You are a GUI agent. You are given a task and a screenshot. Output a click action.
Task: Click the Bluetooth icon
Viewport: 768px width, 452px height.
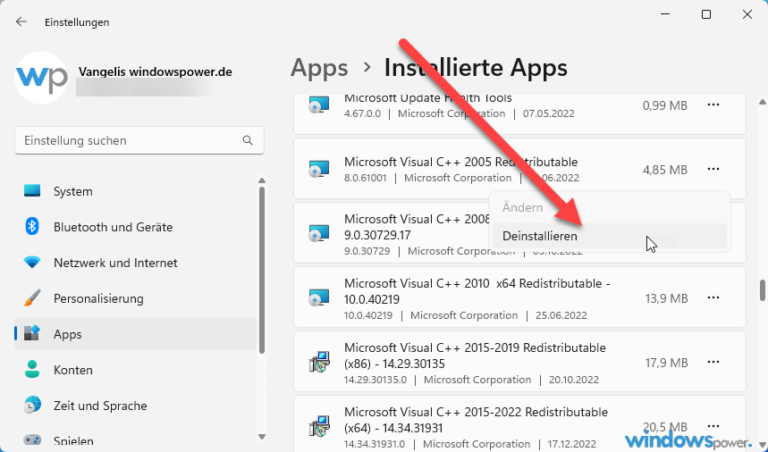coord(32,227)
